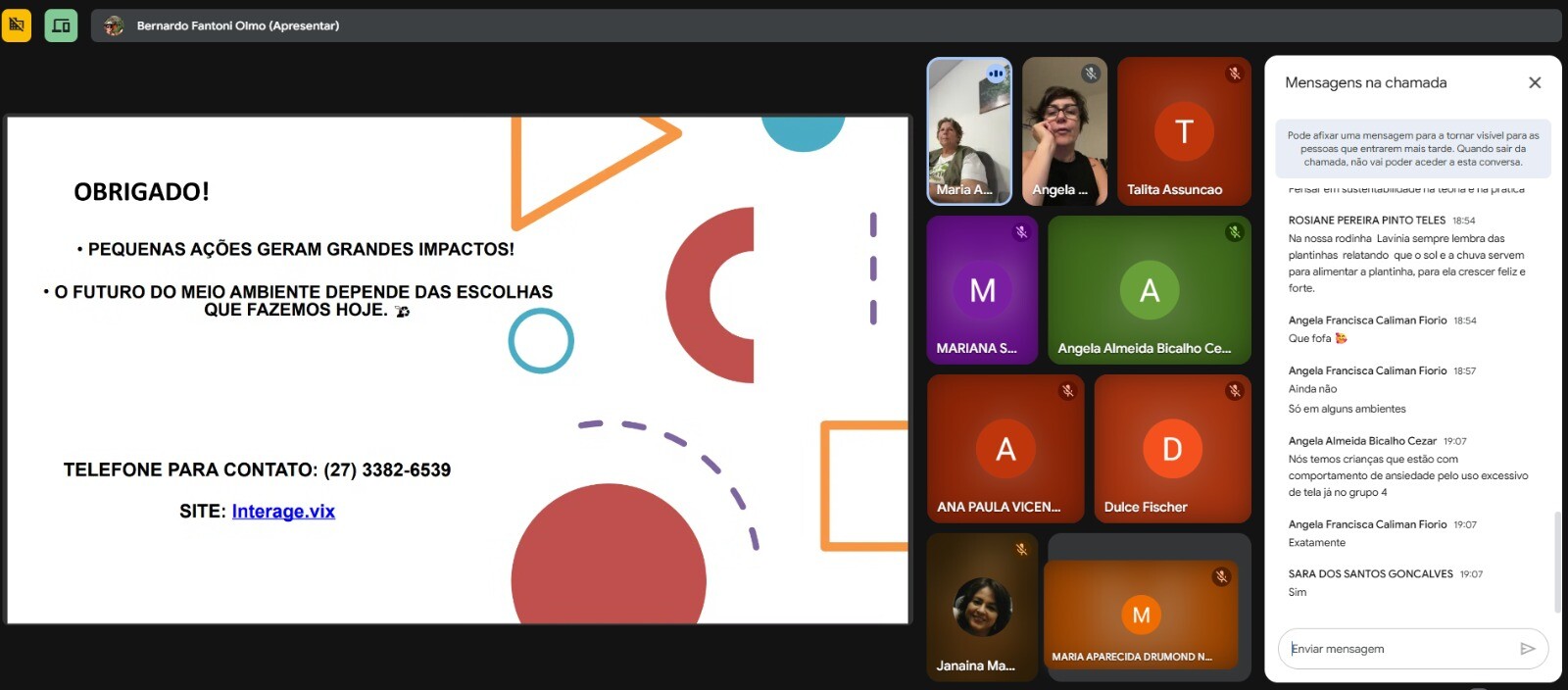Click the slide text 'TELEFONE PARA CONTATO: (27) 3382-6539'
This screenshot has height=690, width=1568.
click(x=257, y=470)
